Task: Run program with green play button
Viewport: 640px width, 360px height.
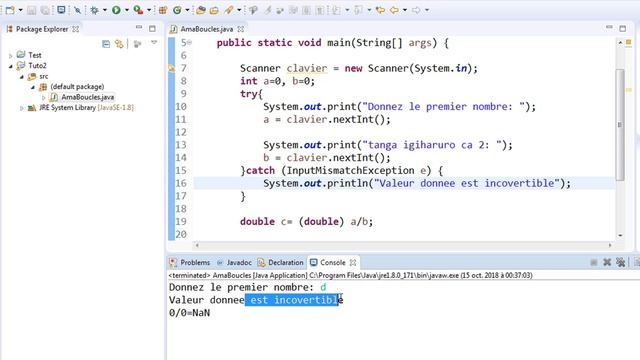Action: pyautogui.click(x=116, y=10)
